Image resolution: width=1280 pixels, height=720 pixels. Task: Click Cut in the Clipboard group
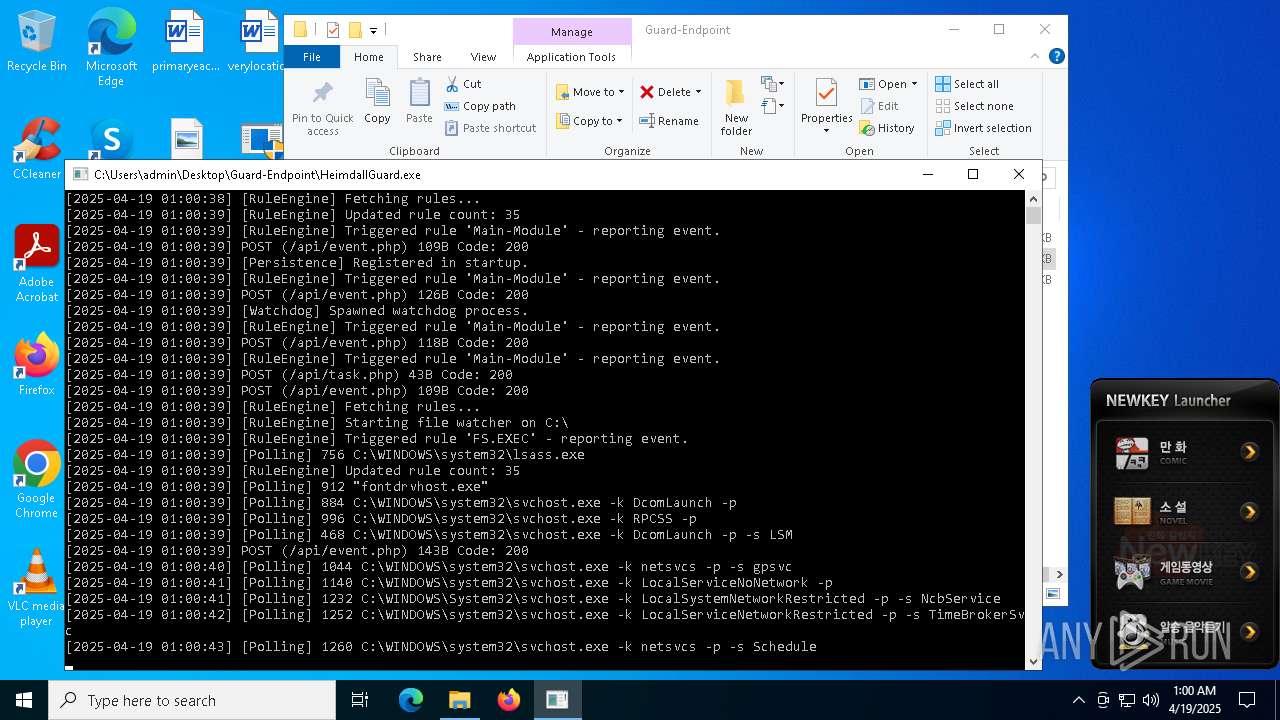coord(463,84)
